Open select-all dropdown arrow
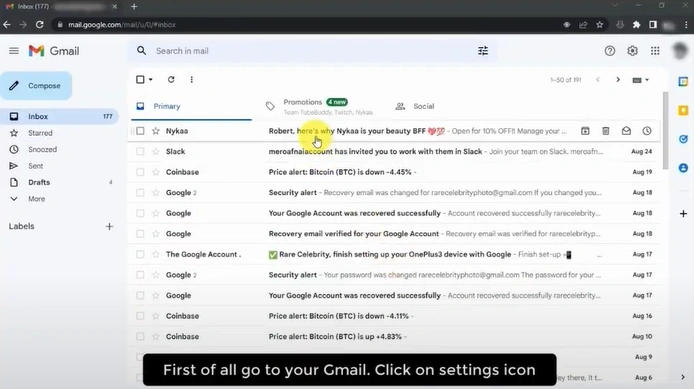The image size is (694, 389). coord(150,80)
